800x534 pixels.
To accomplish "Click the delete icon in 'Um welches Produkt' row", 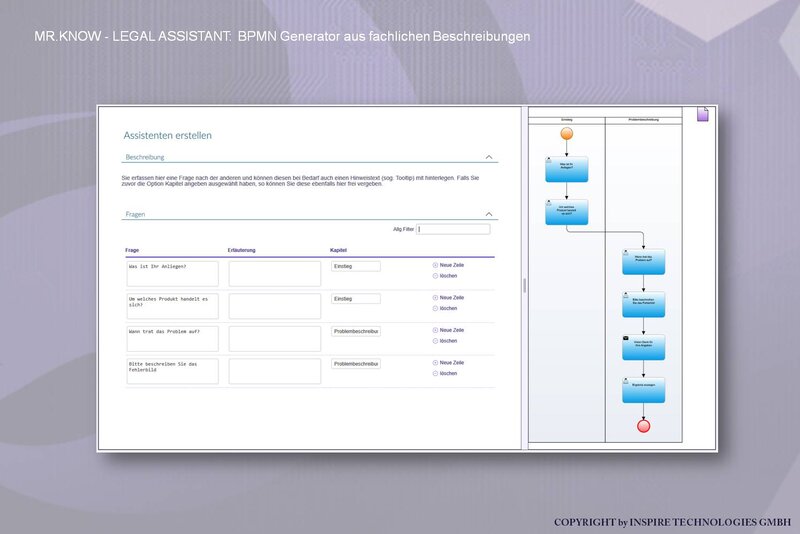I will pos(435,309).
